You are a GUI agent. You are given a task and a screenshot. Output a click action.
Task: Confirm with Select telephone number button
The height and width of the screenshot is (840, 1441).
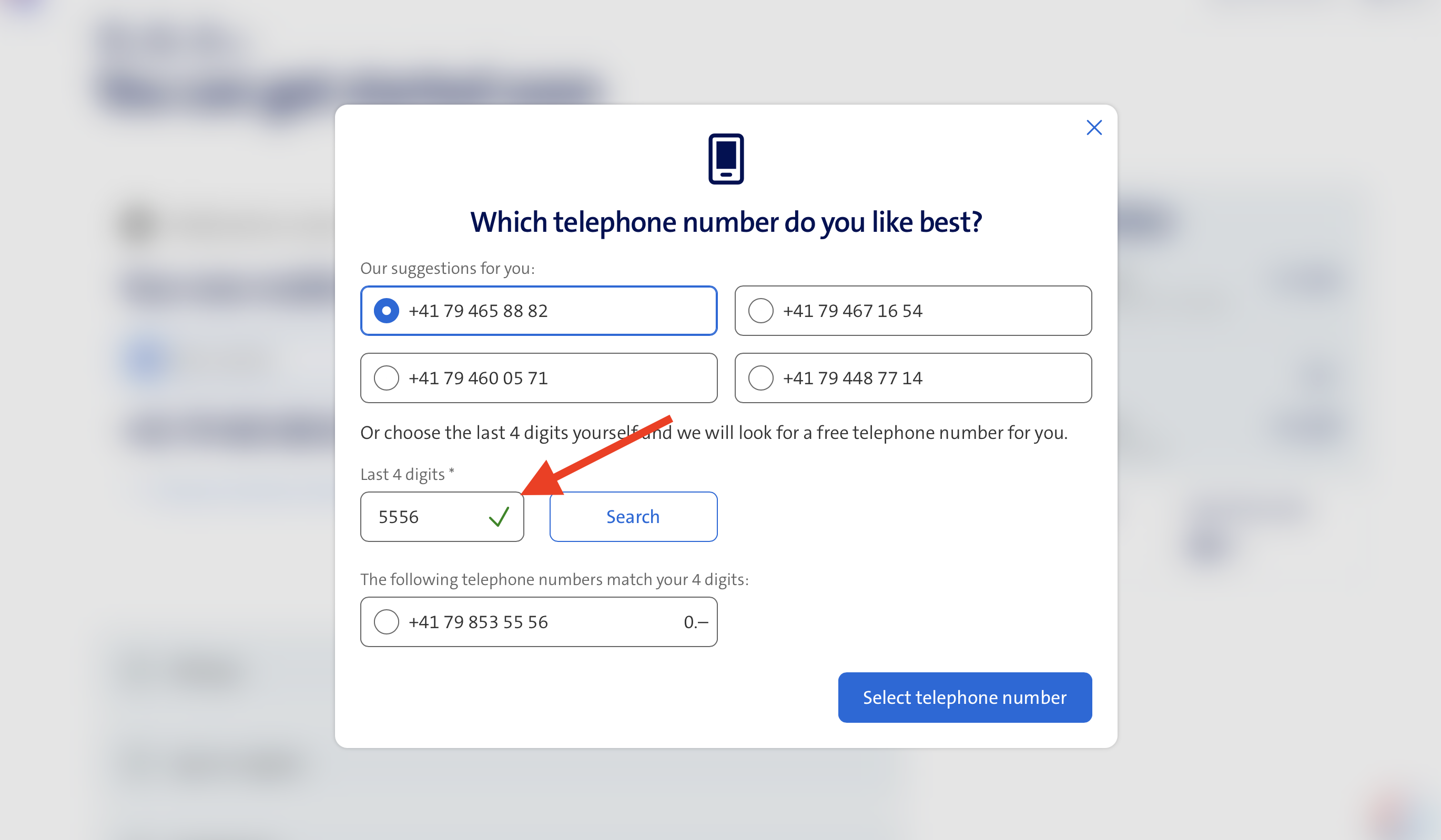(x=965, y=697)
